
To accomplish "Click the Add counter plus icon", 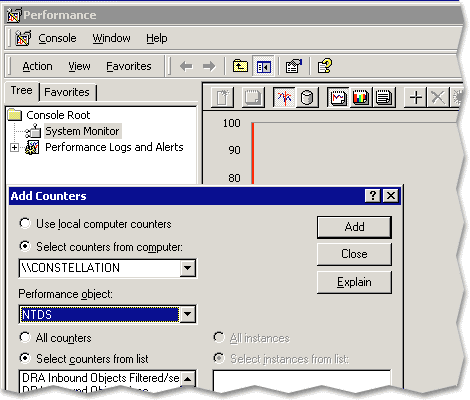I will coord(416,98).
